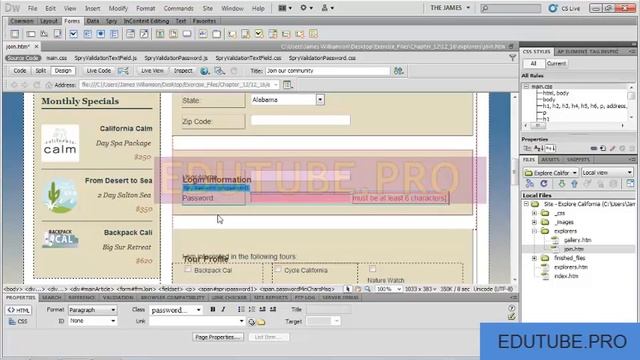Insert a Text Field from the Forms toolbar

point(31,34)
